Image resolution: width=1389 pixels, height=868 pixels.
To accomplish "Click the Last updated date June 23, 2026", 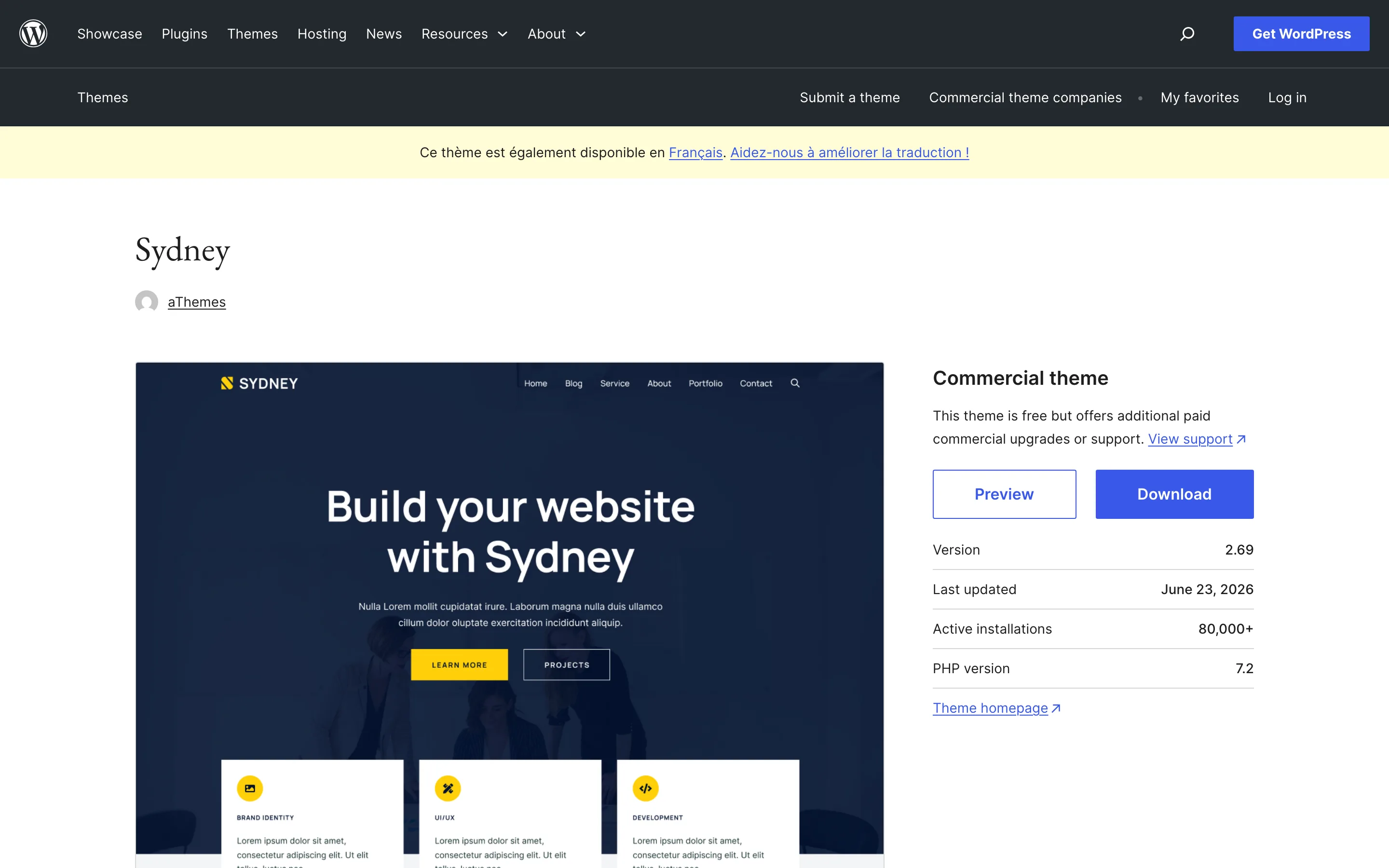I will (x=1207, y=590).
